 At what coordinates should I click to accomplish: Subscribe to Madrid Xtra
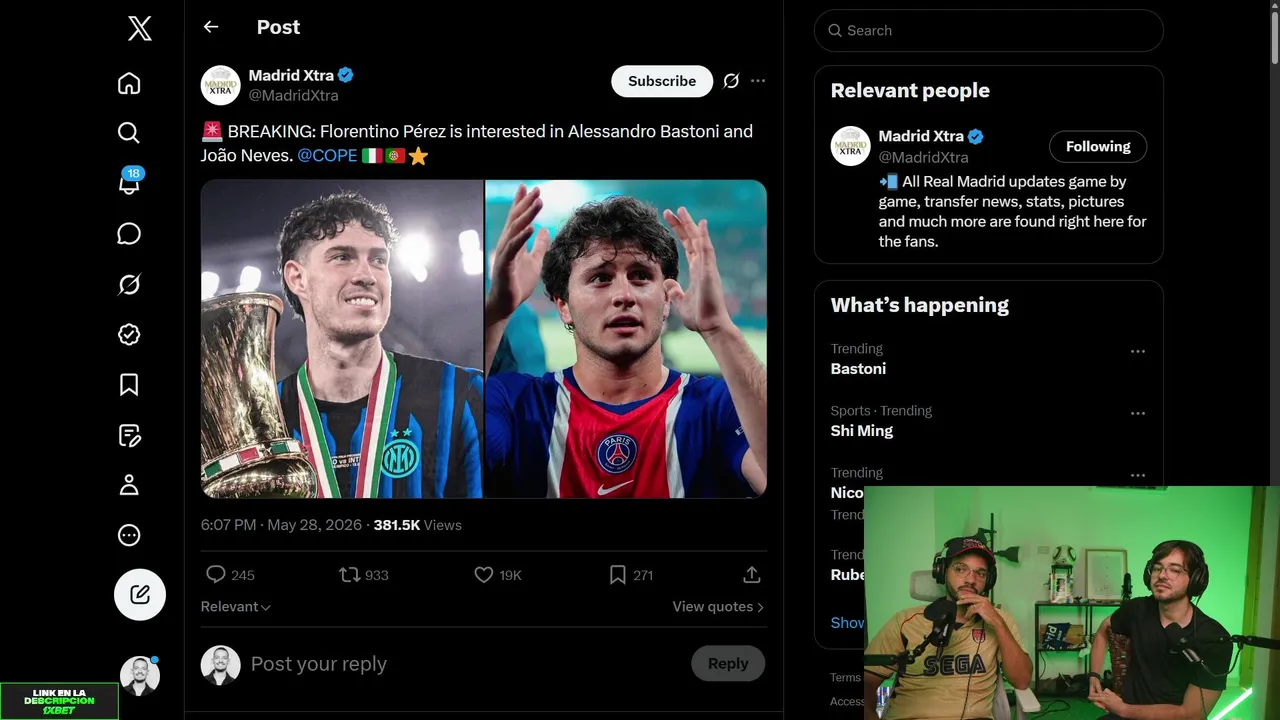click(662, 81)
